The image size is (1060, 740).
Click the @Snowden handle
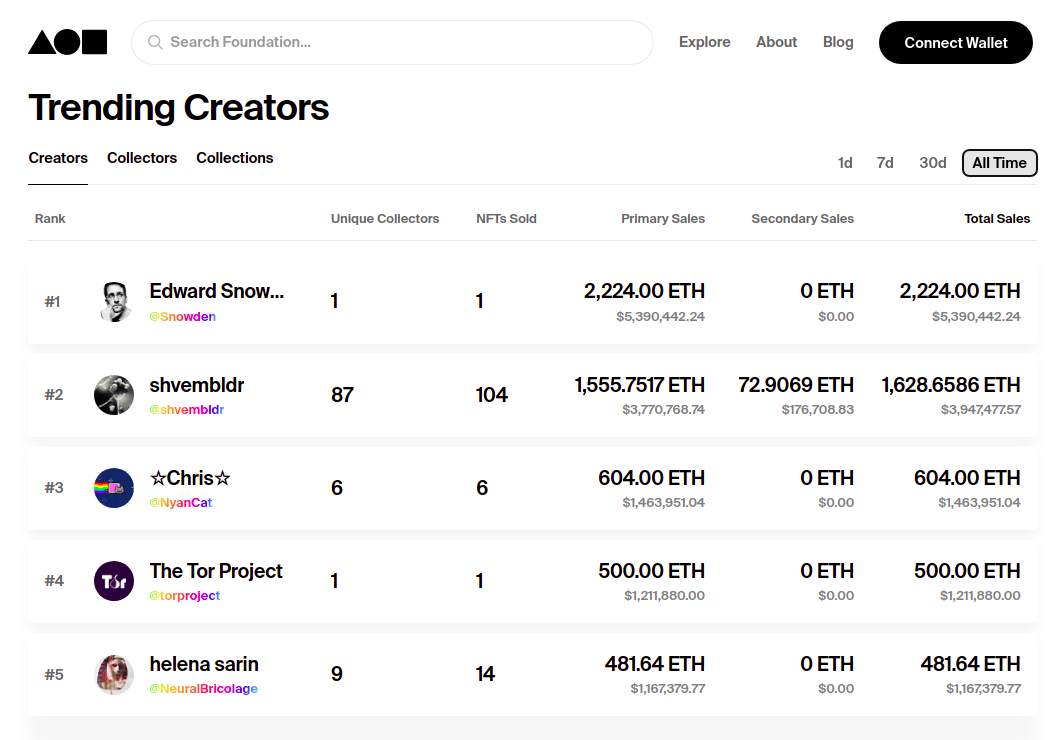click(x=183, y=316)
